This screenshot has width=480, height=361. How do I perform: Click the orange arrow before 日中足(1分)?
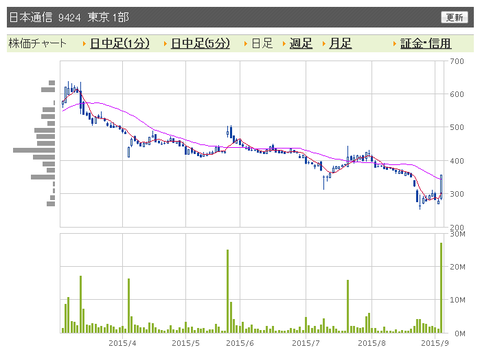click(x=84, y=44)
